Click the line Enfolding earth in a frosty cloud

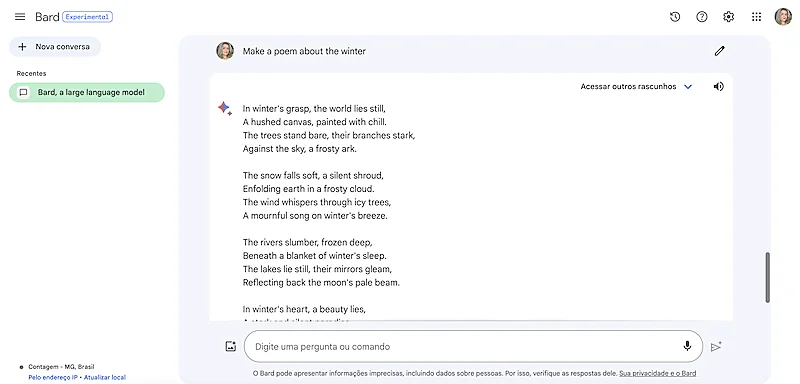[309, 189]
